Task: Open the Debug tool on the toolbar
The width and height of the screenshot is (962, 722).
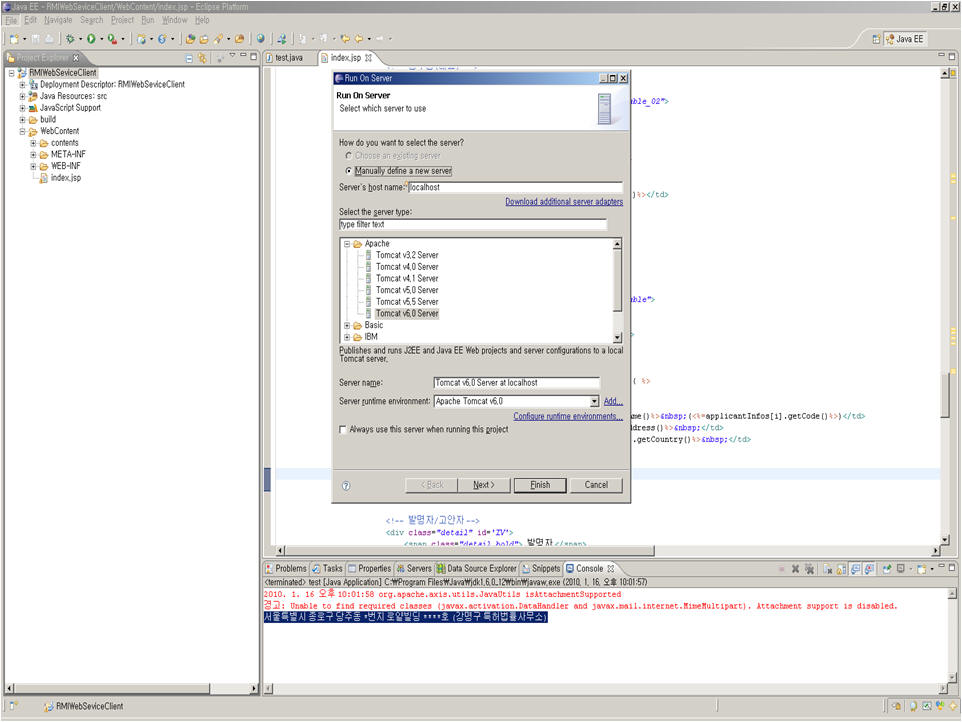Action: tap(70, 39)
